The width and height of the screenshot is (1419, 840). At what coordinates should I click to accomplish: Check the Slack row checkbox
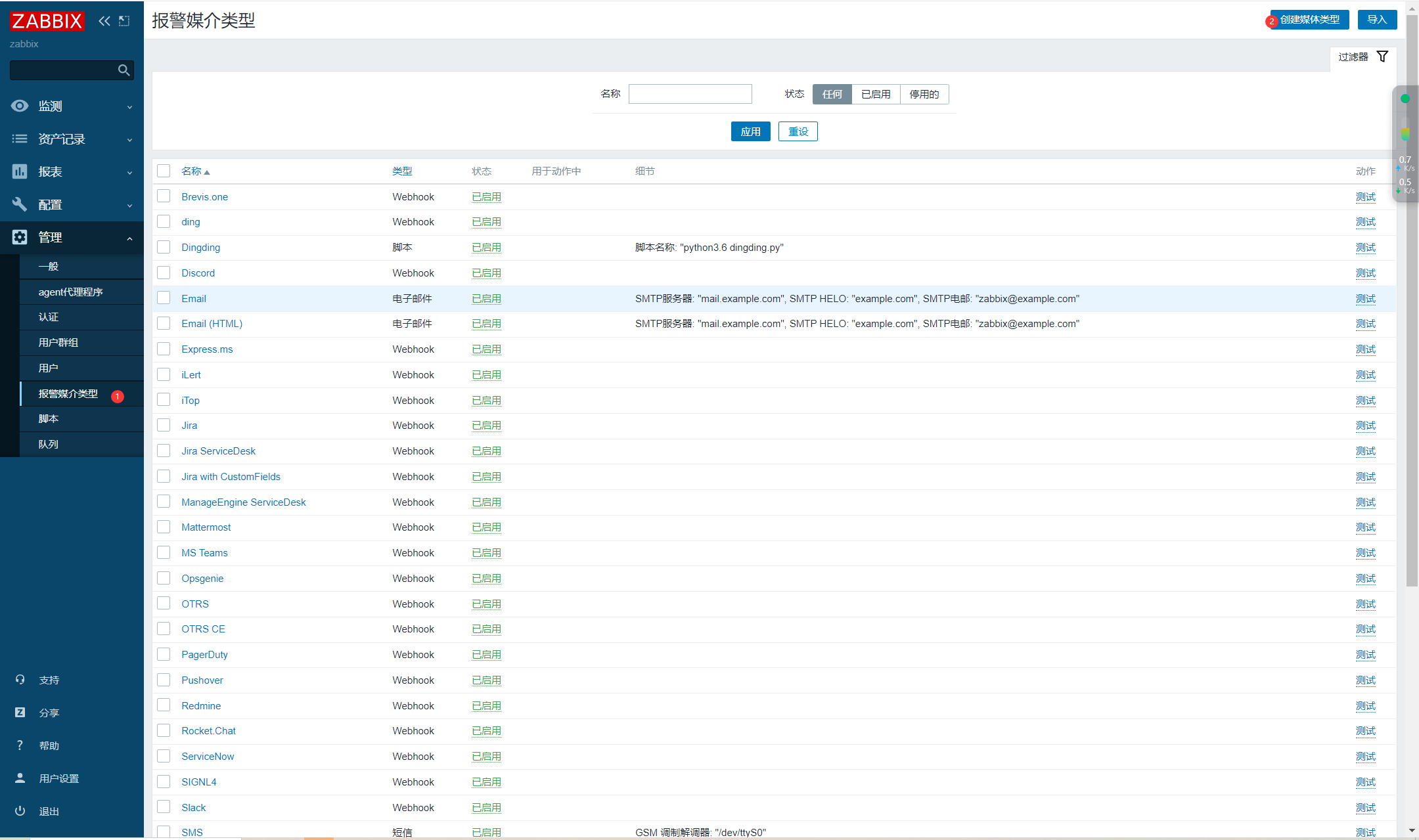pos(164,807)
